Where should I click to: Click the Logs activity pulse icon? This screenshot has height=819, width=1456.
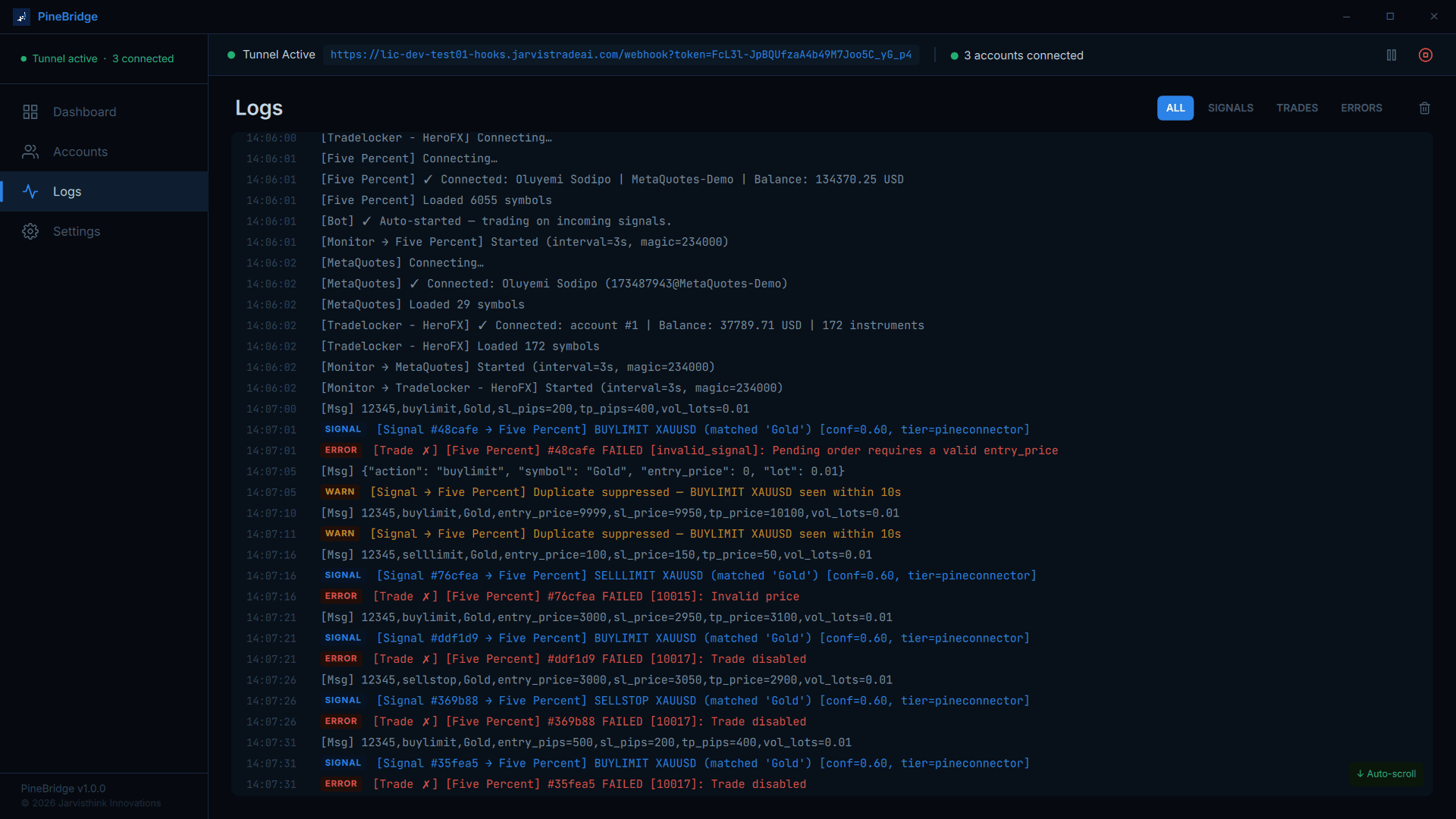[30, 192]
